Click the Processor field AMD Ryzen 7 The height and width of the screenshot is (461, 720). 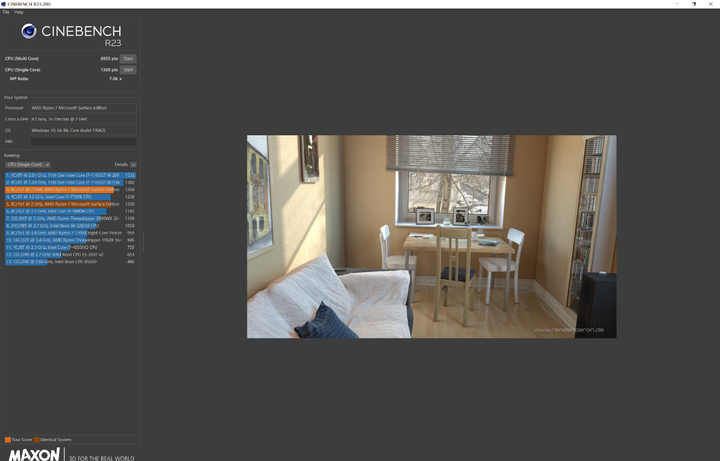(x=84, y=108)
